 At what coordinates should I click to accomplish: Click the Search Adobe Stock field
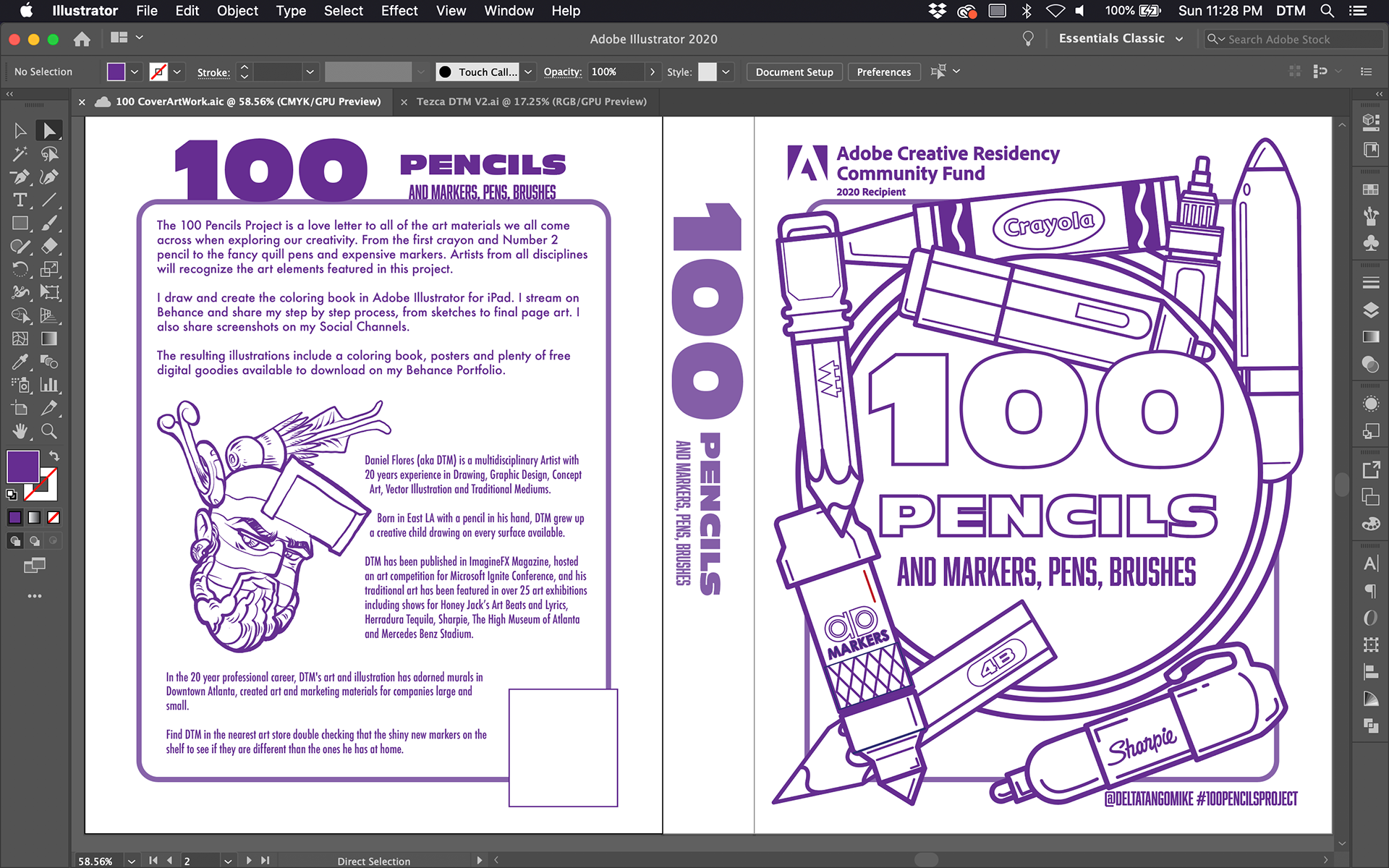coord(1293,39)
